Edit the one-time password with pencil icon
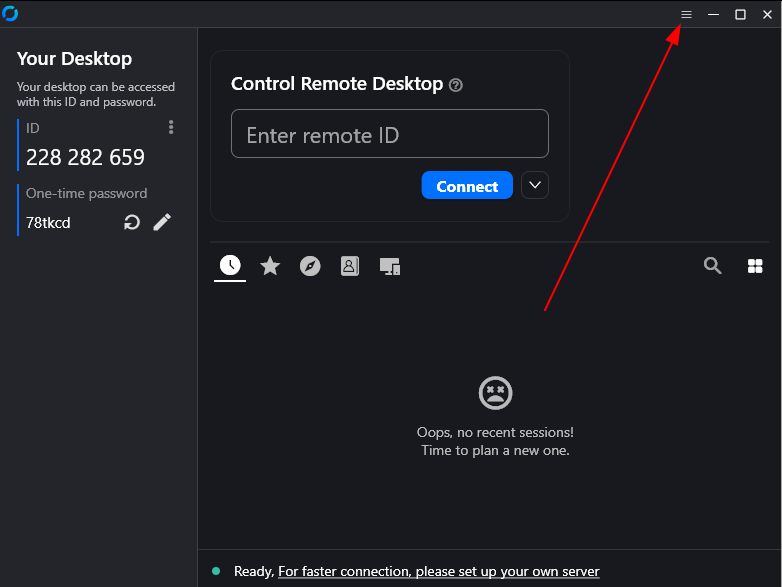 [x=162, y=222]
